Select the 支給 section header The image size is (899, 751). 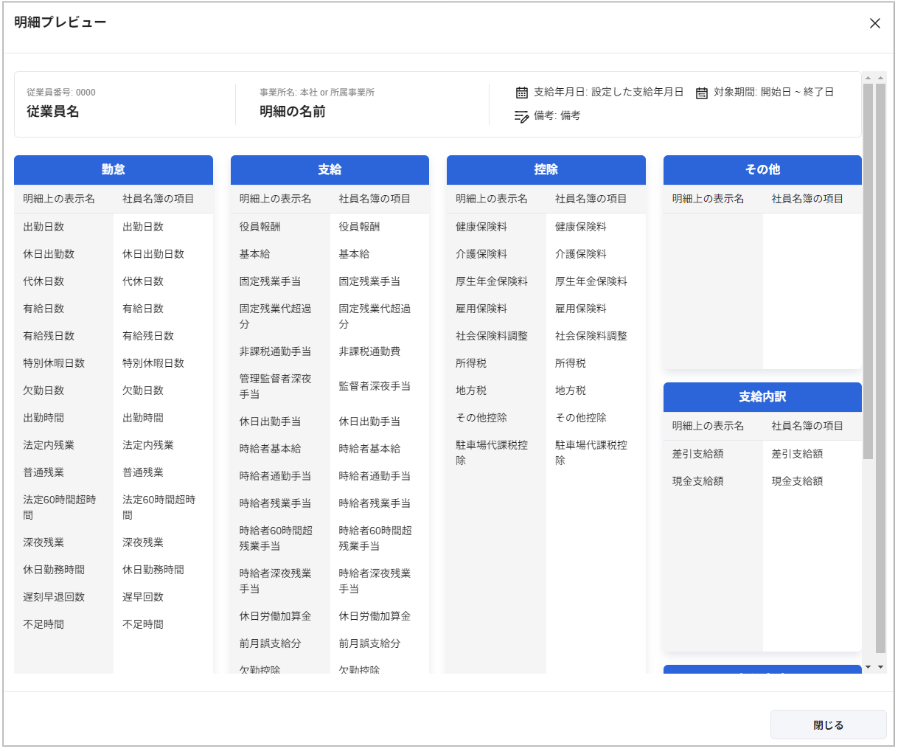329,170
